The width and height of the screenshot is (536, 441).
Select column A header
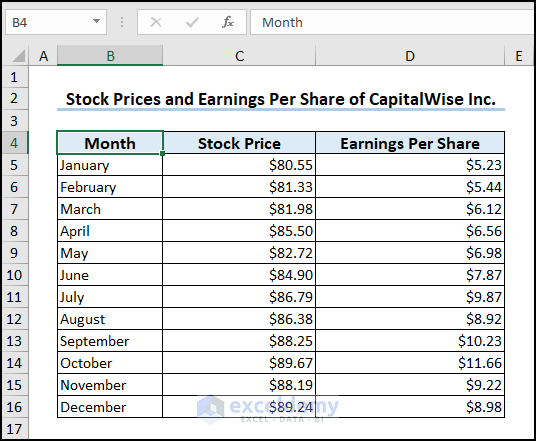43,56
